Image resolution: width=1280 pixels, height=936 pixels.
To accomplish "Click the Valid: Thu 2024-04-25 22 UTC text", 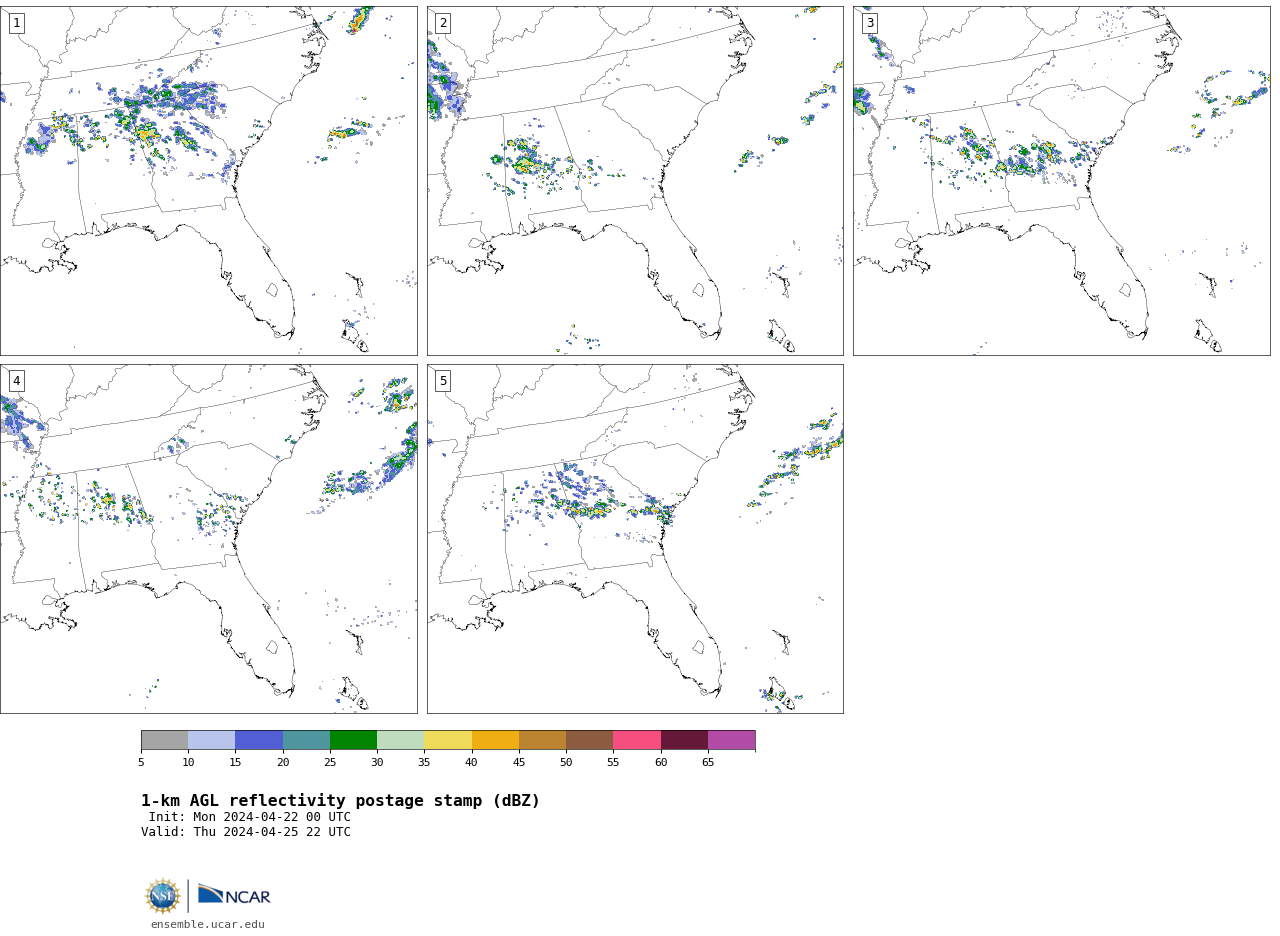I will pos(246,832).
